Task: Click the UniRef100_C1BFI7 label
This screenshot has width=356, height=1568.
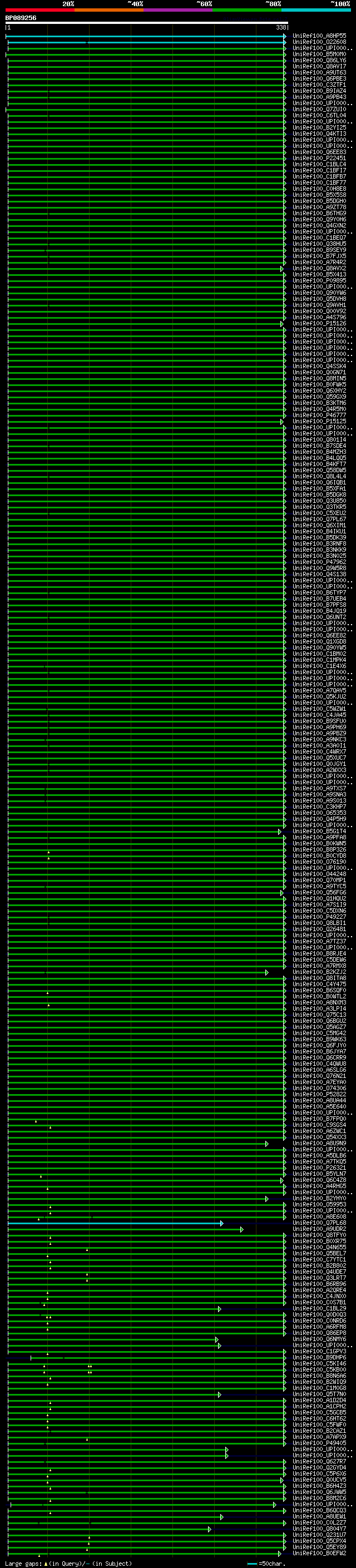Action: coord(319,170)
